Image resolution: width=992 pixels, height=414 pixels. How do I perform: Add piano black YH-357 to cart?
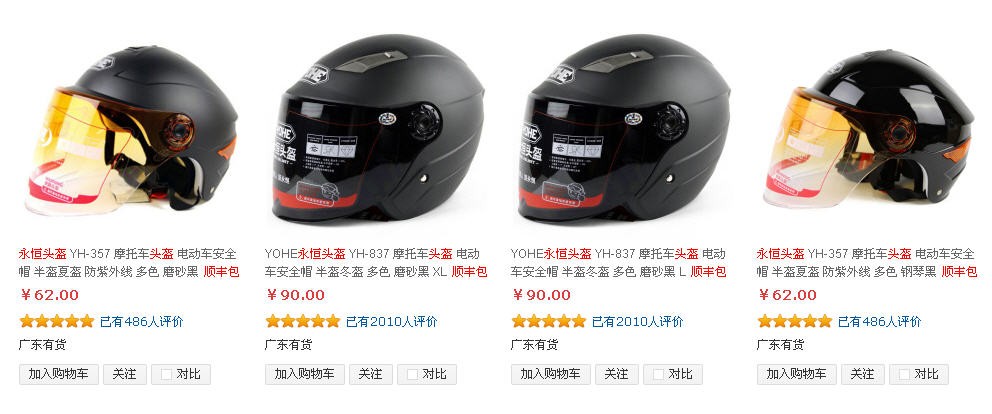[797, 374]
